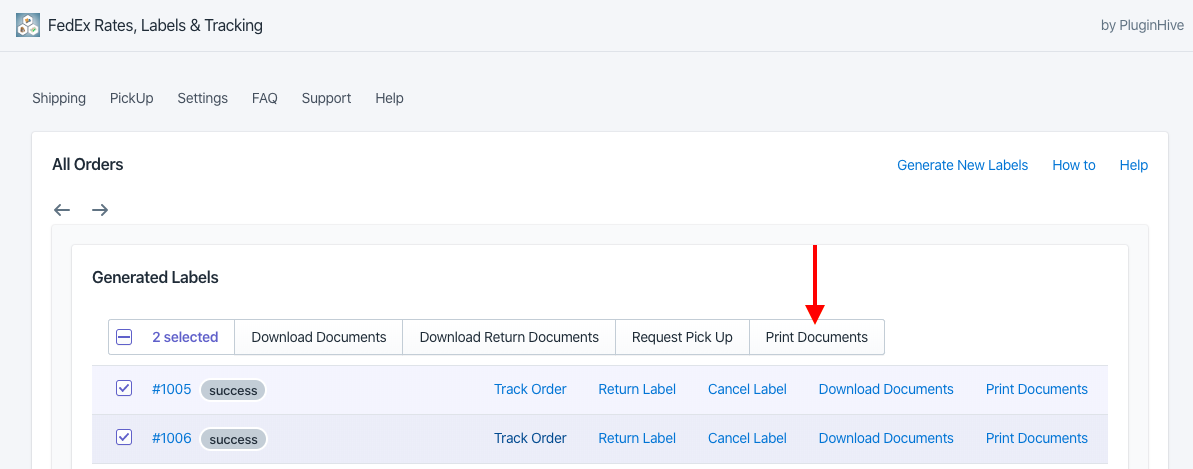Open the Settings menu
This screenshot has width=1193, height=469.
coord(202,98)
